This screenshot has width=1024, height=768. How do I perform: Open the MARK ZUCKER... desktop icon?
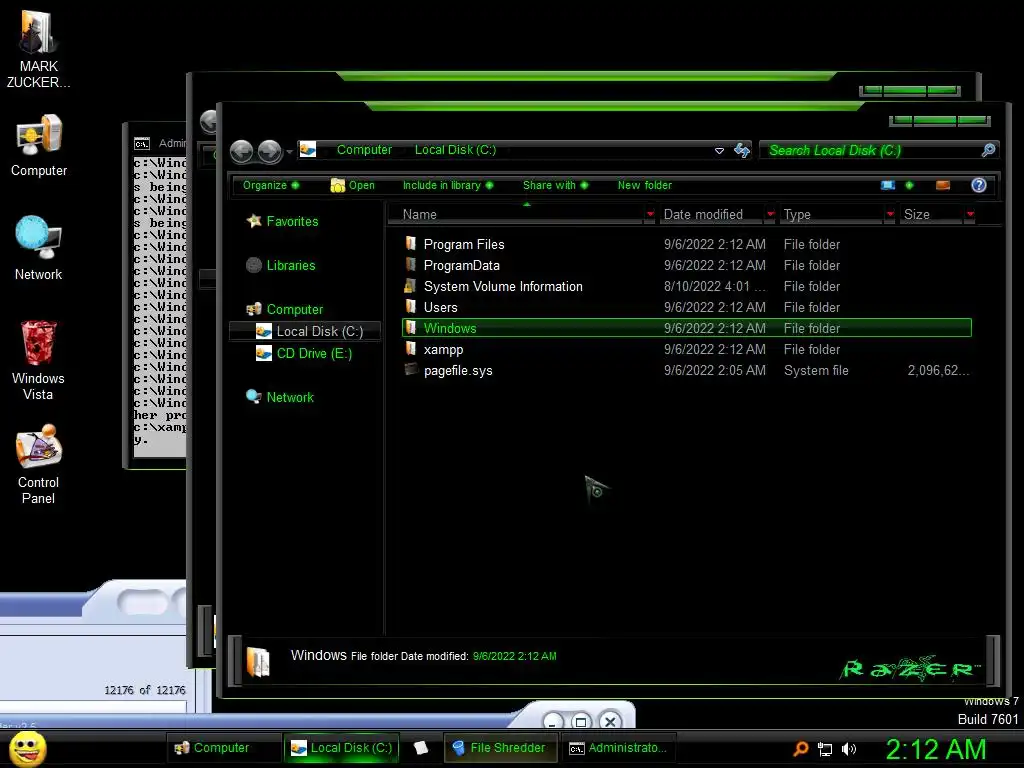pyautogui.click(x=39, y=48)
